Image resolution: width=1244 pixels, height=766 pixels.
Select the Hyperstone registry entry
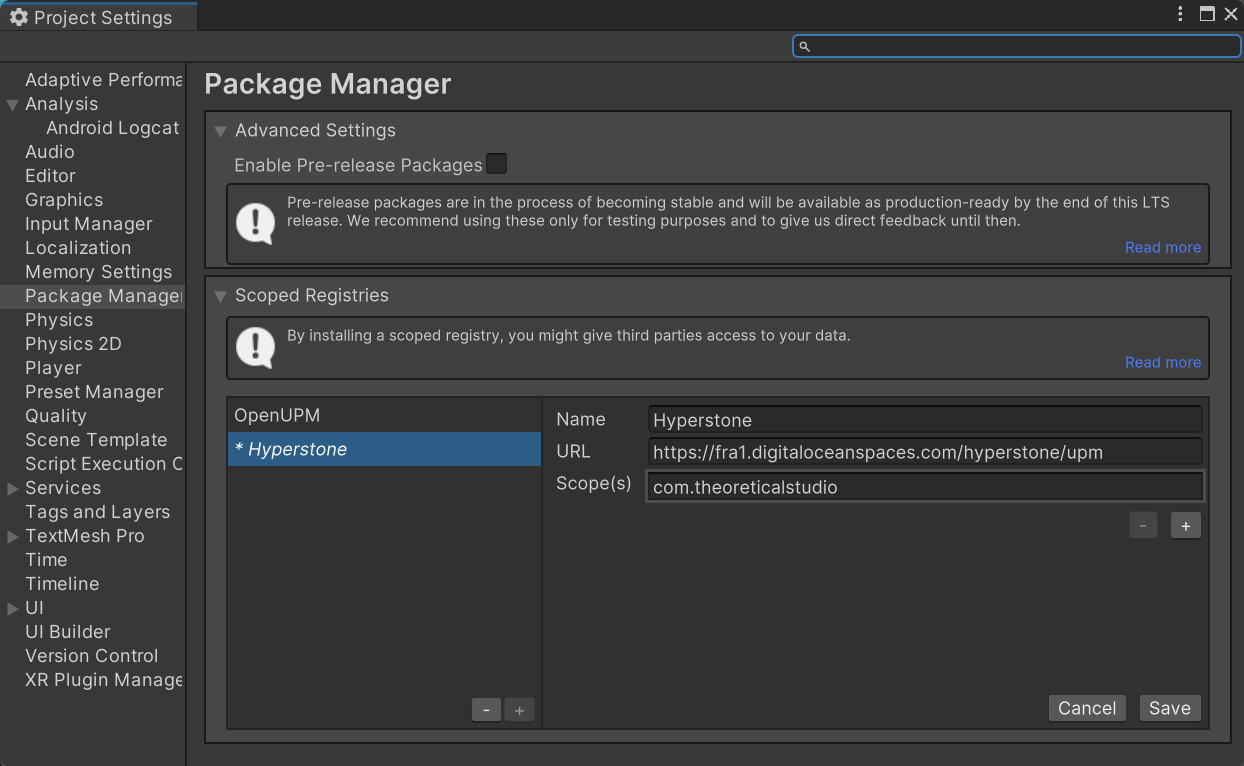click(x=384, y=449)
